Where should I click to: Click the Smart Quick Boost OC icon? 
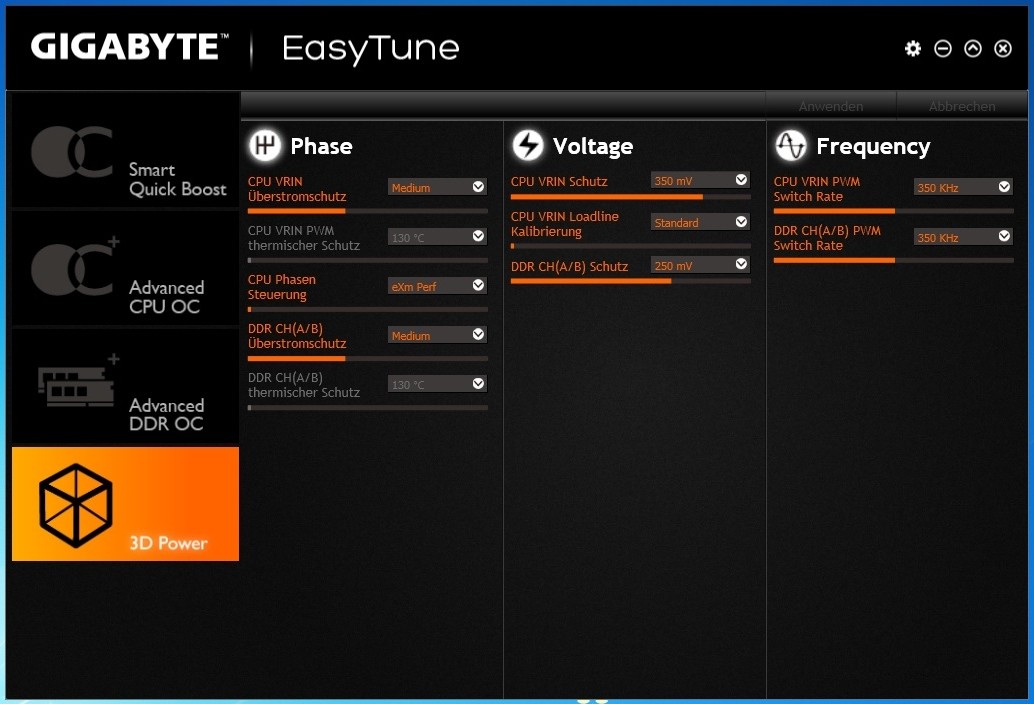pyautogui.click(x=72, y=152)
